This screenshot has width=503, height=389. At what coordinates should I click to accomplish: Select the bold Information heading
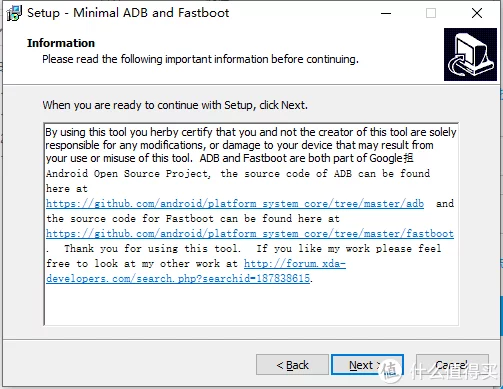coord(61,43)
